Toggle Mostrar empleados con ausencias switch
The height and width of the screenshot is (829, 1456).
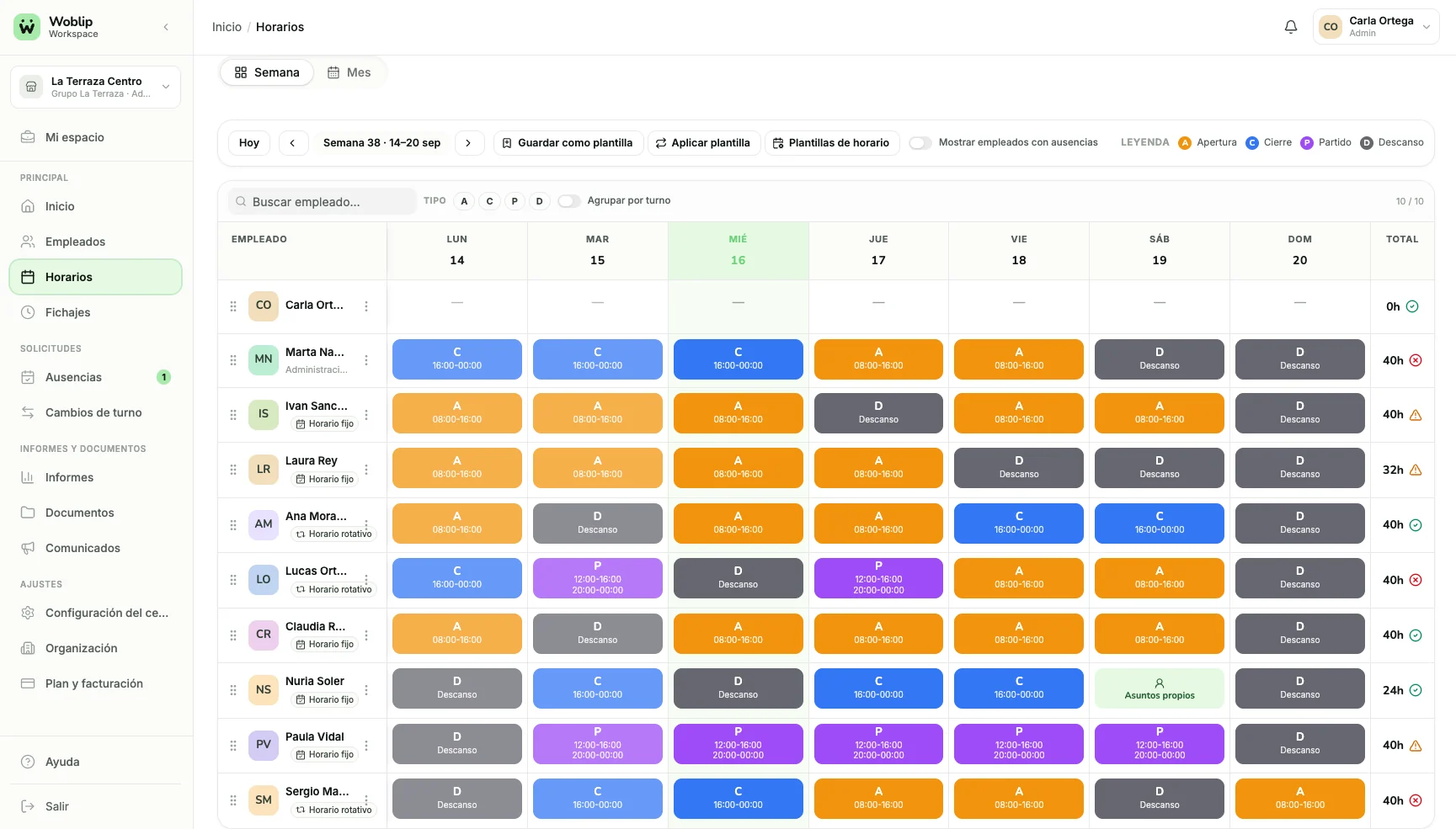(920, 143)
